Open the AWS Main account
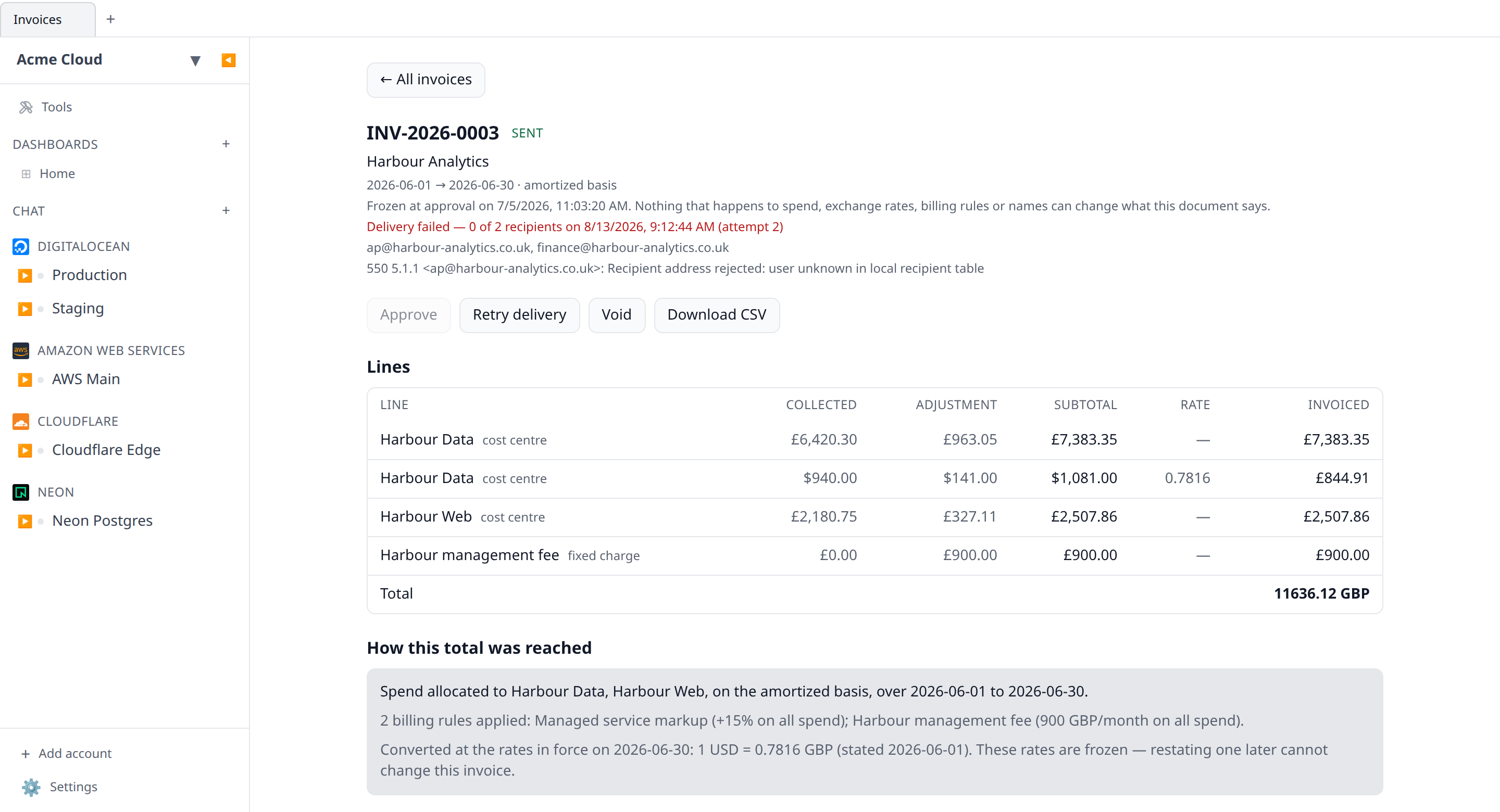This screenshot has width=1500, height=812. click(86, 379)
